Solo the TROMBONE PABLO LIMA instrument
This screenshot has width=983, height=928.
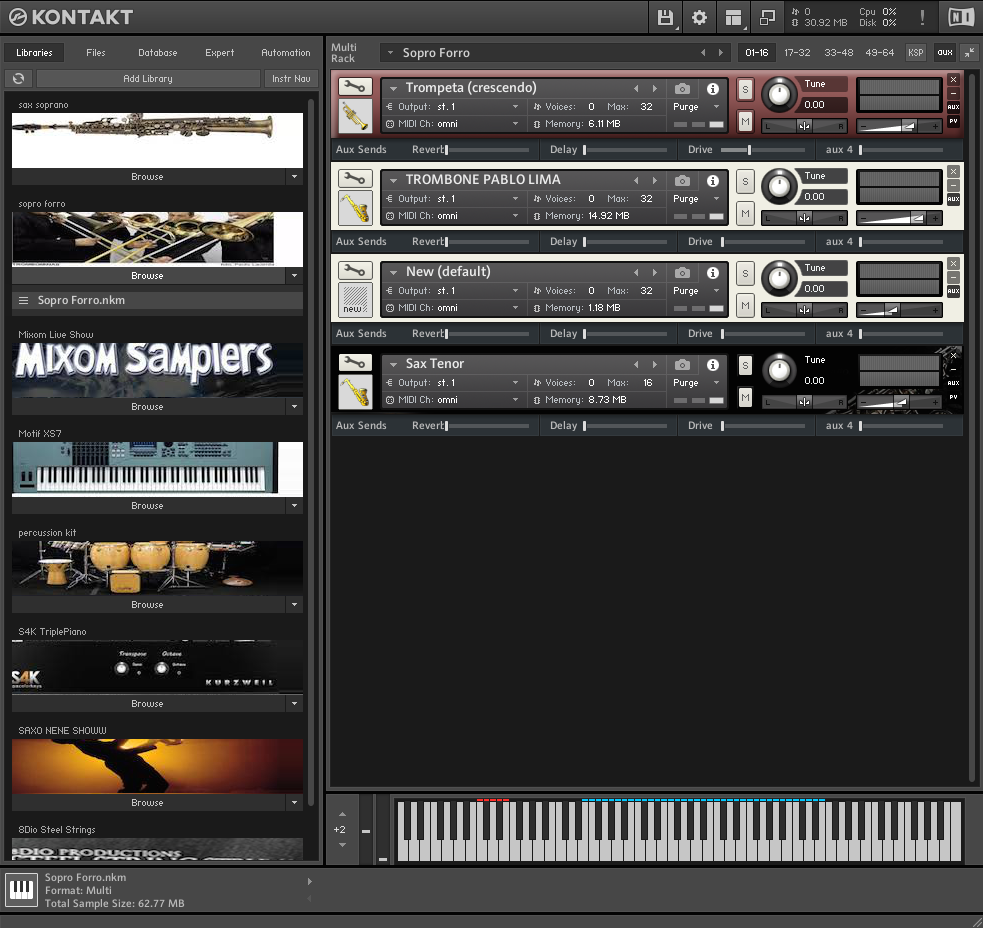745,181
